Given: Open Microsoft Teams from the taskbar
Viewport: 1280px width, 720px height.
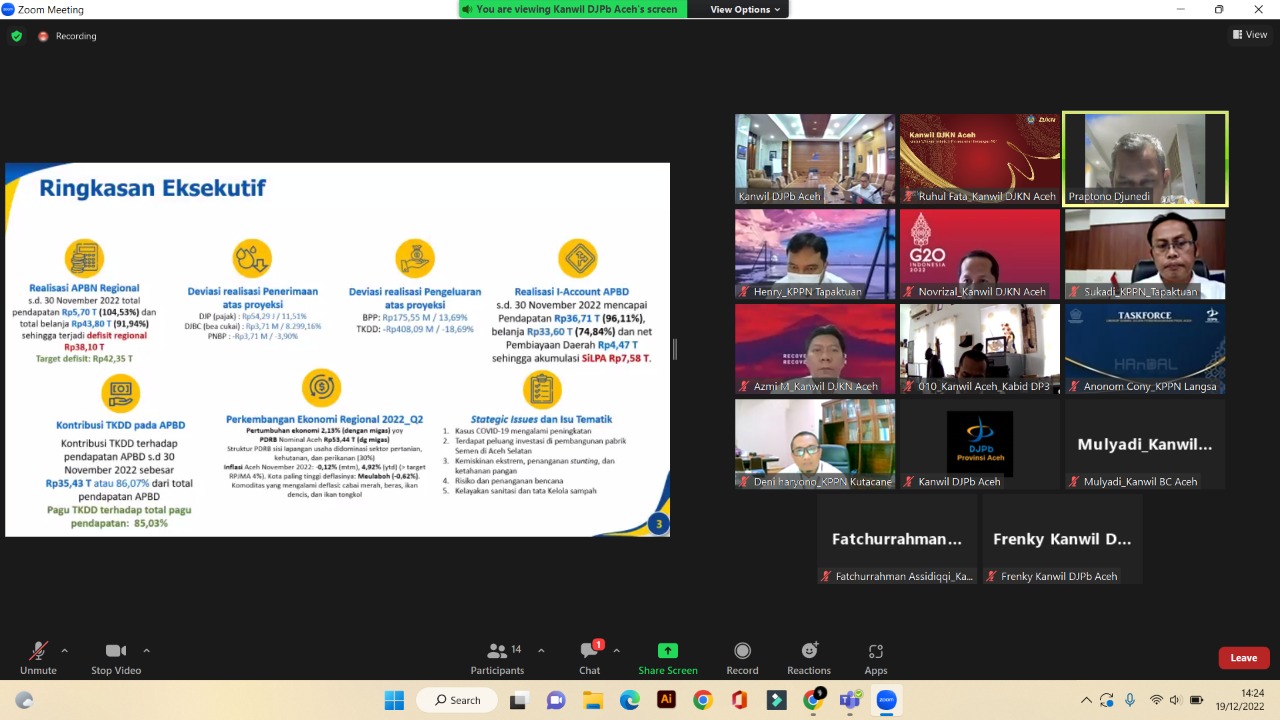Looking at the screenshot, I should coord(850,700).
